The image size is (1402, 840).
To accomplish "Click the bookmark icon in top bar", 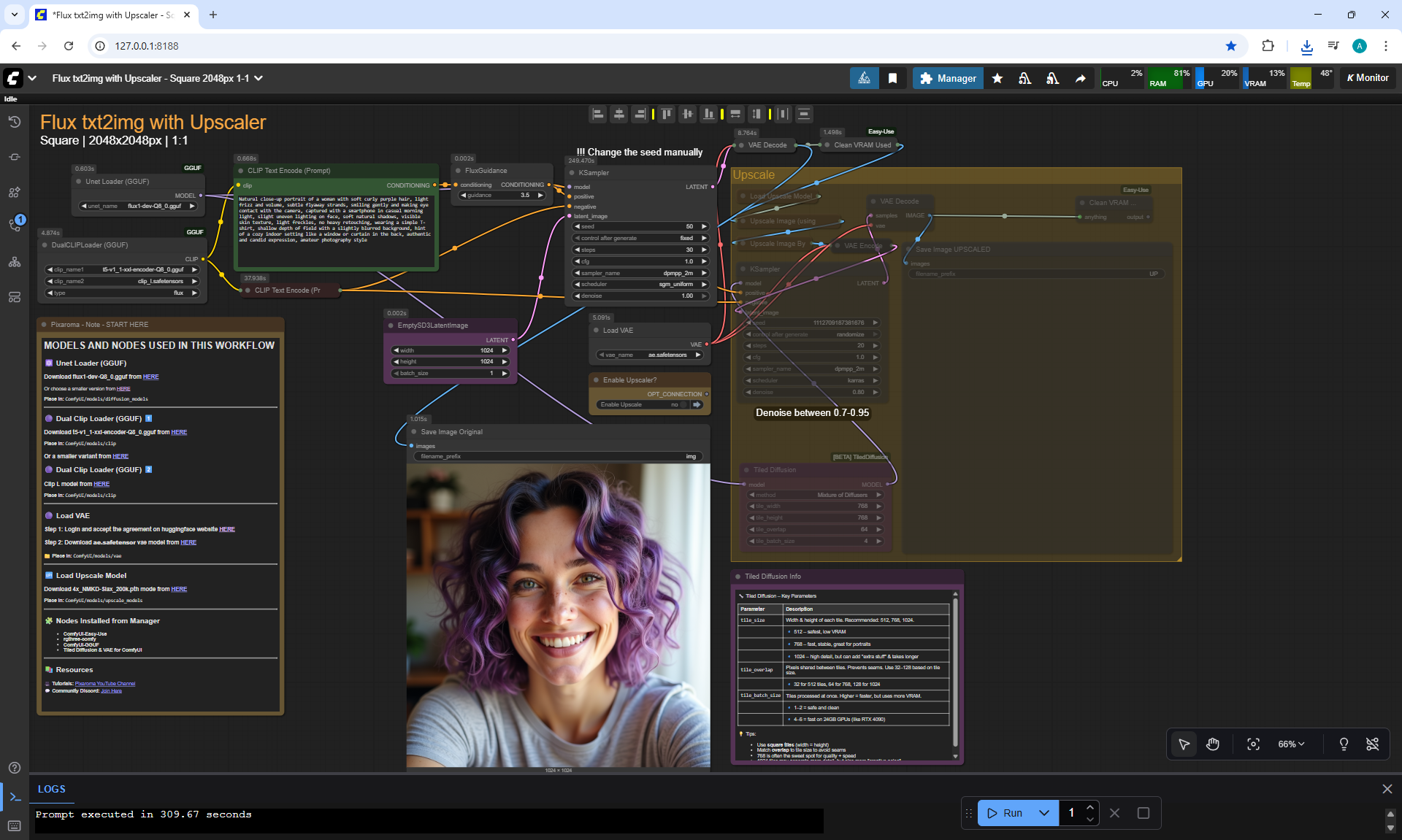I will [x=892, y=78].
